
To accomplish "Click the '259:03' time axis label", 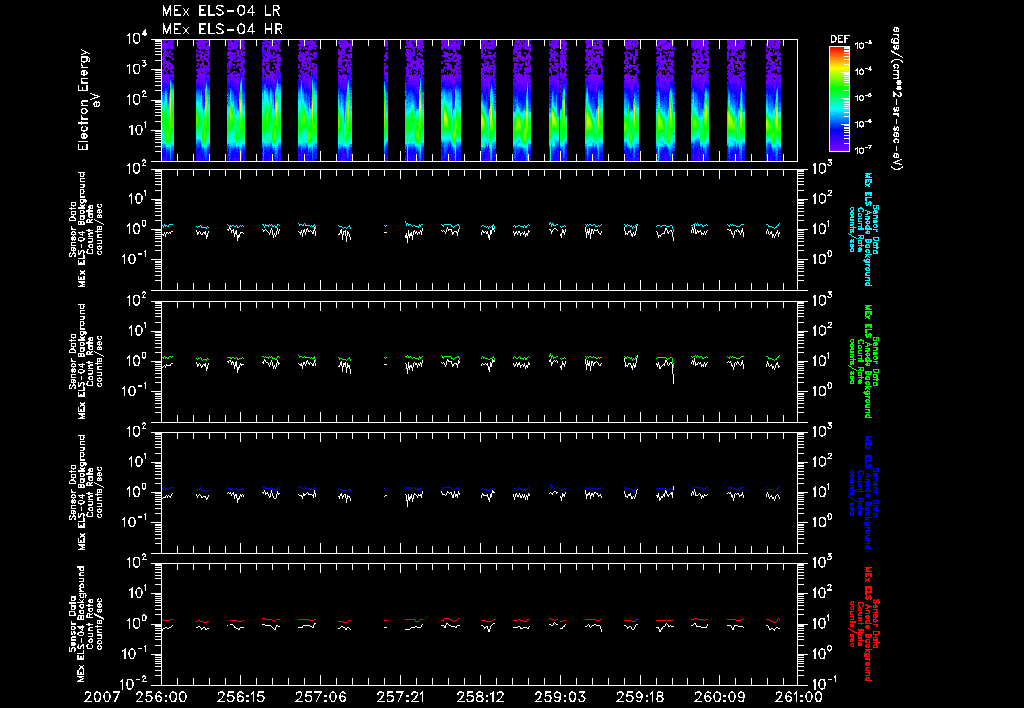I will coord(559,697).
